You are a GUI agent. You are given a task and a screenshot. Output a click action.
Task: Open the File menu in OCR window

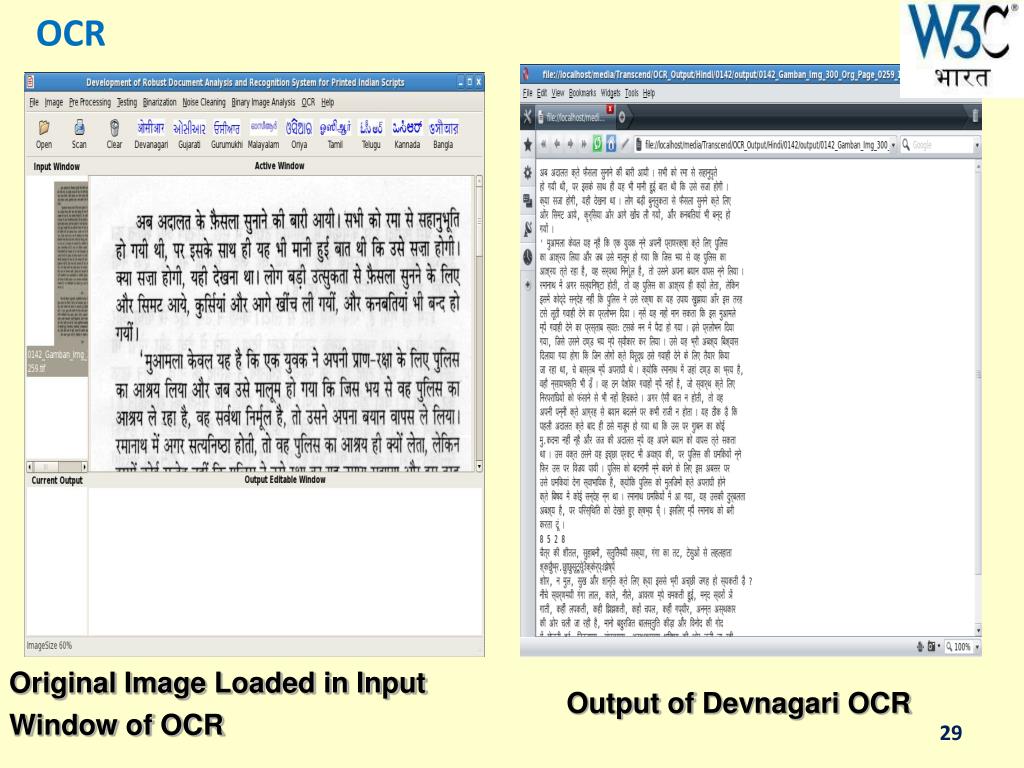tap(34, 103)
